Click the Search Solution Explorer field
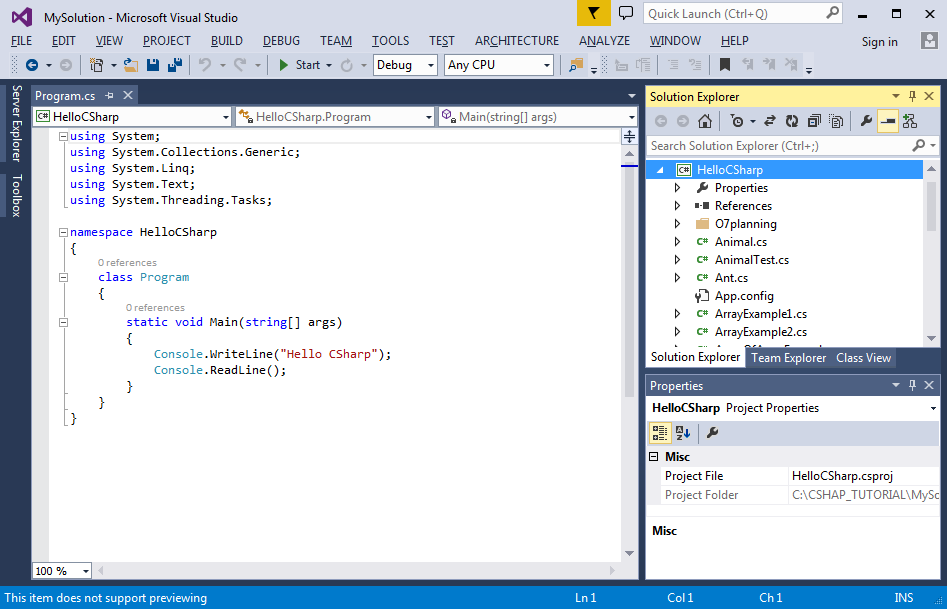This screenshot has width=947, height=609. point(792,146)
